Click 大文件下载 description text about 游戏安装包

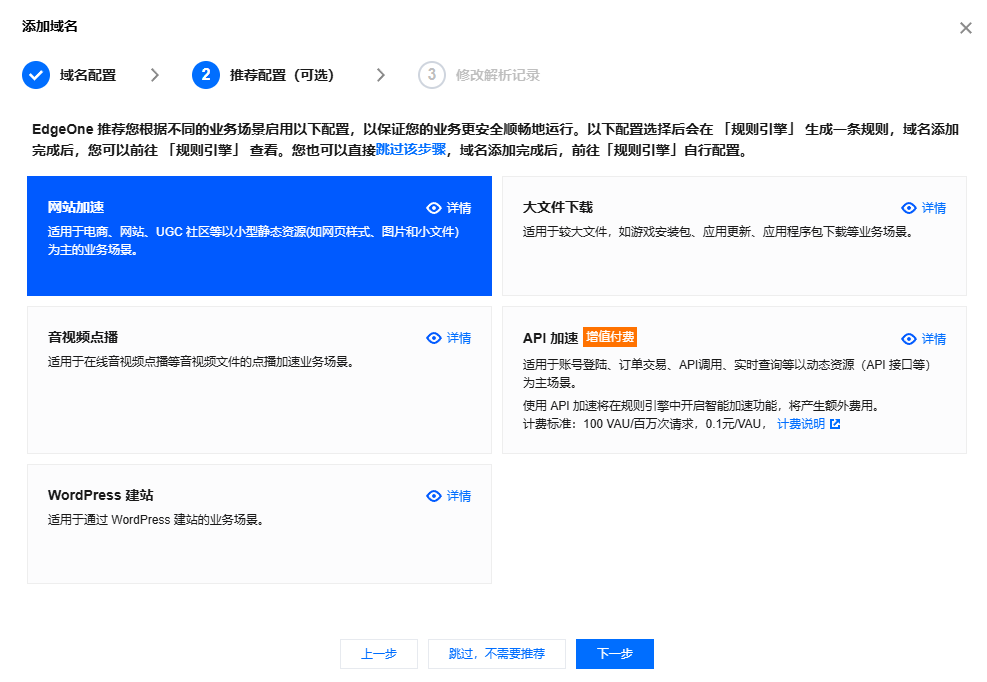coord(718,232)
